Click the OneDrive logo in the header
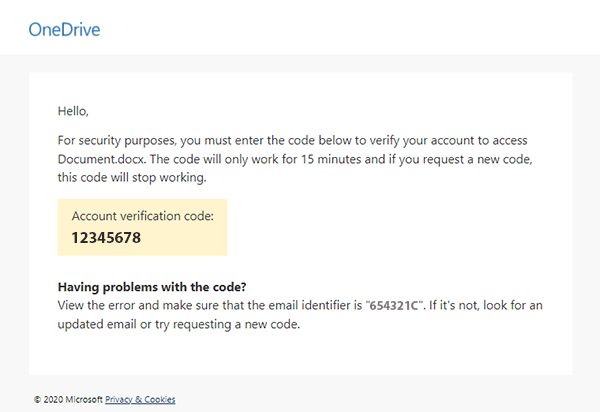Image resolution: width=600 pixels, height=412 pixels. 64,29
